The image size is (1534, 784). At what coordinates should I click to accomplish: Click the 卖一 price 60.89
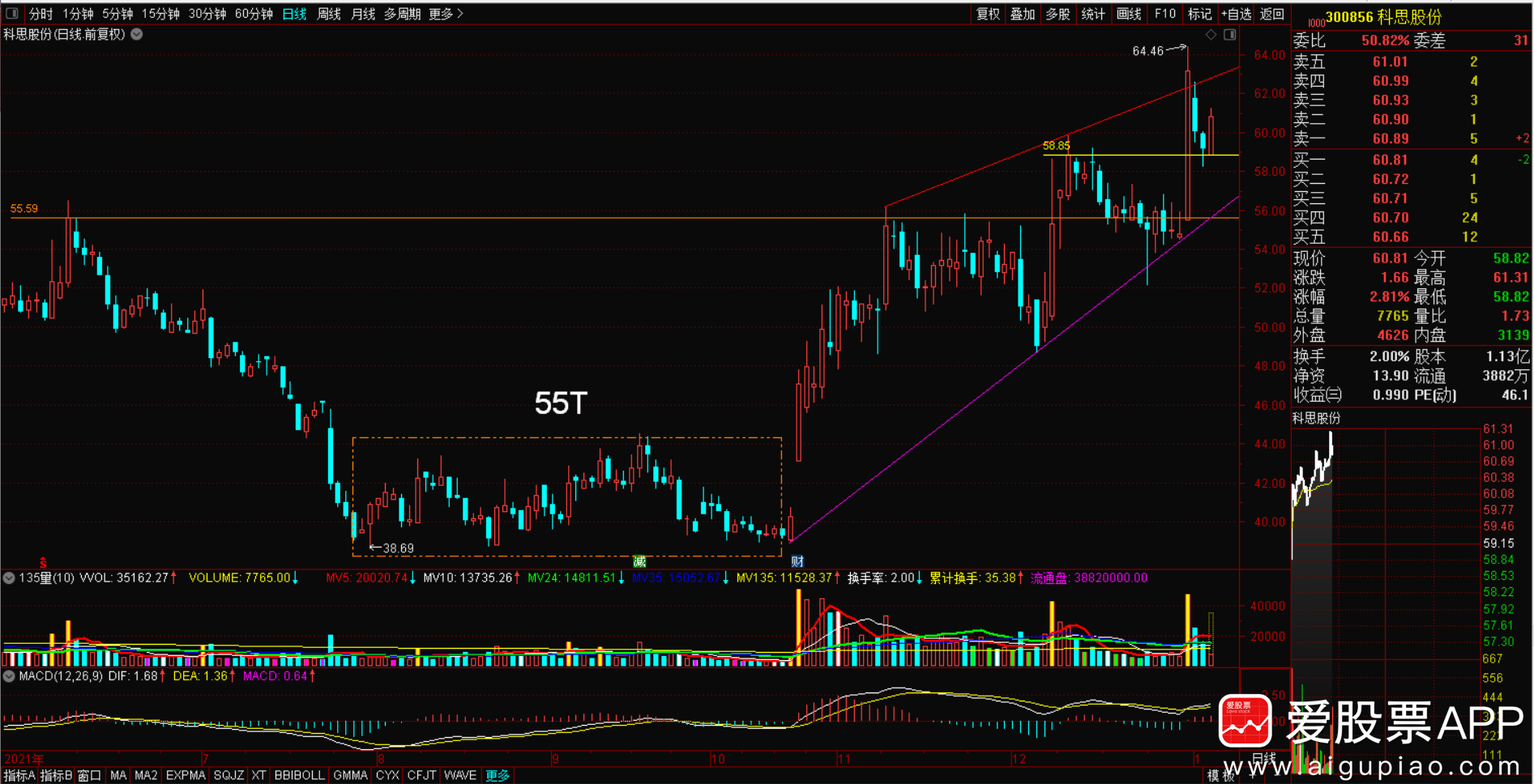1391,138
